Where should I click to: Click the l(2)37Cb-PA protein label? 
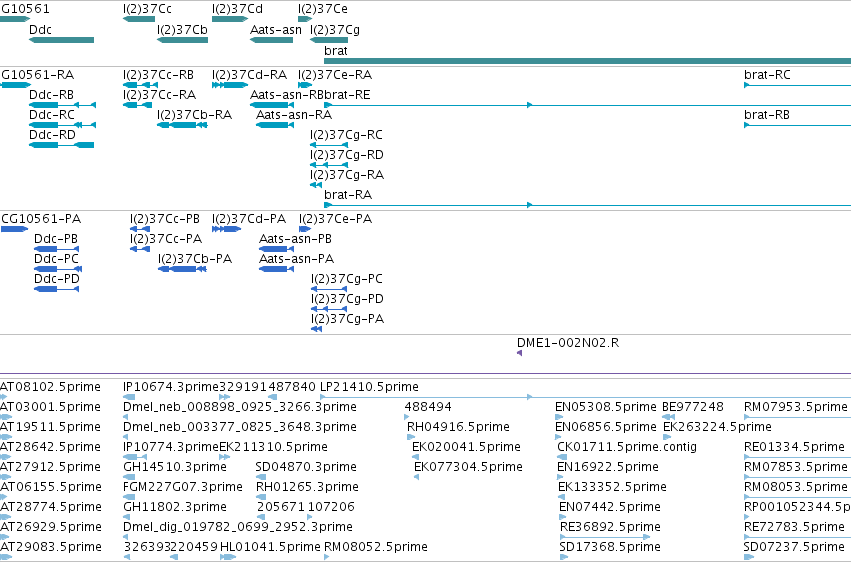point(195,259)
